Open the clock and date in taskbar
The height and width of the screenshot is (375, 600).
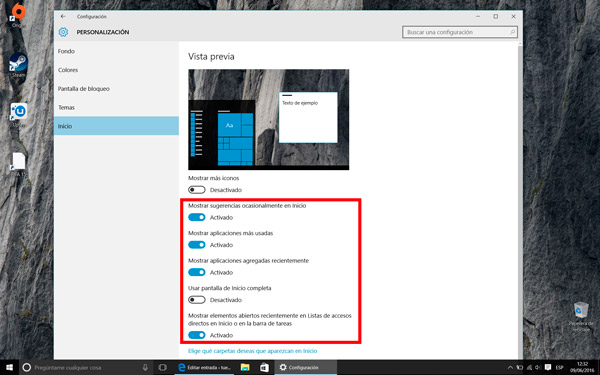582,367
